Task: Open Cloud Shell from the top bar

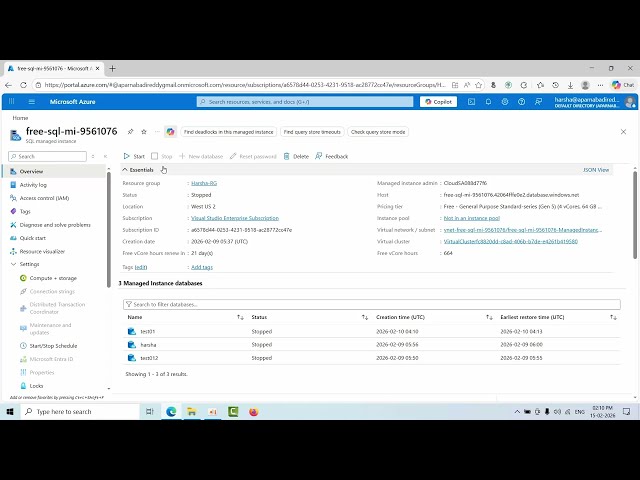Action: (471, 102)
